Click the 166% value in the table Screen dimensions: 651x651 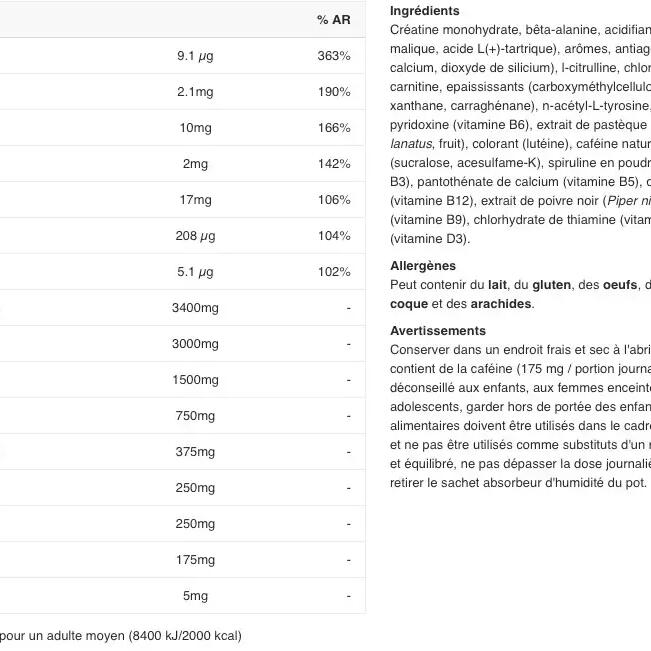tap(334, 128)
